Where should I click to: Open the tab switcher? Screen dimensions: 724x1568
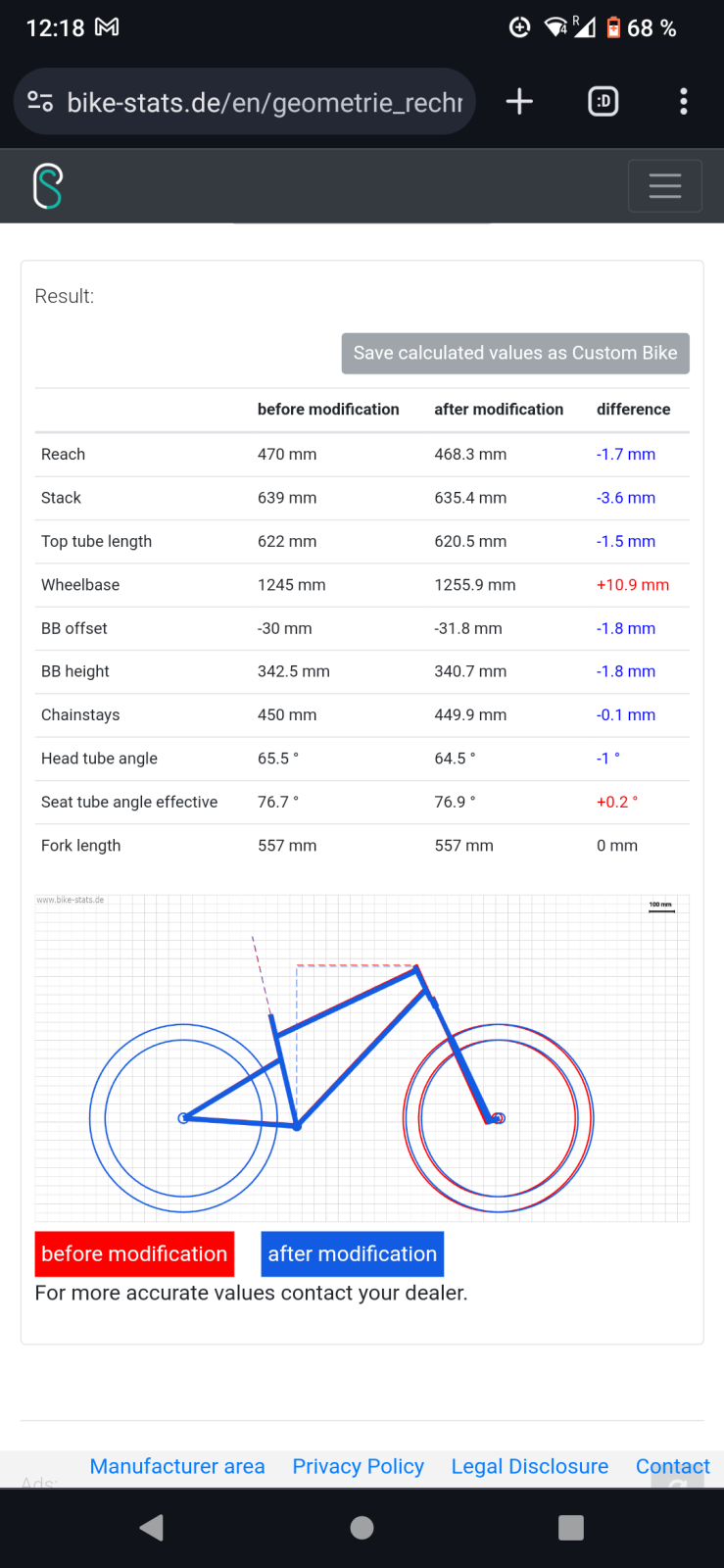click(603, 101)
